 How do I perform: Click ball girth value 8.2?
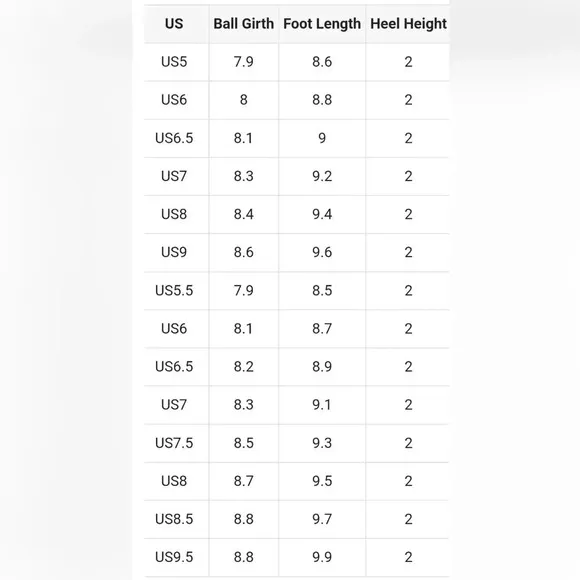click(x=243, y=367)
